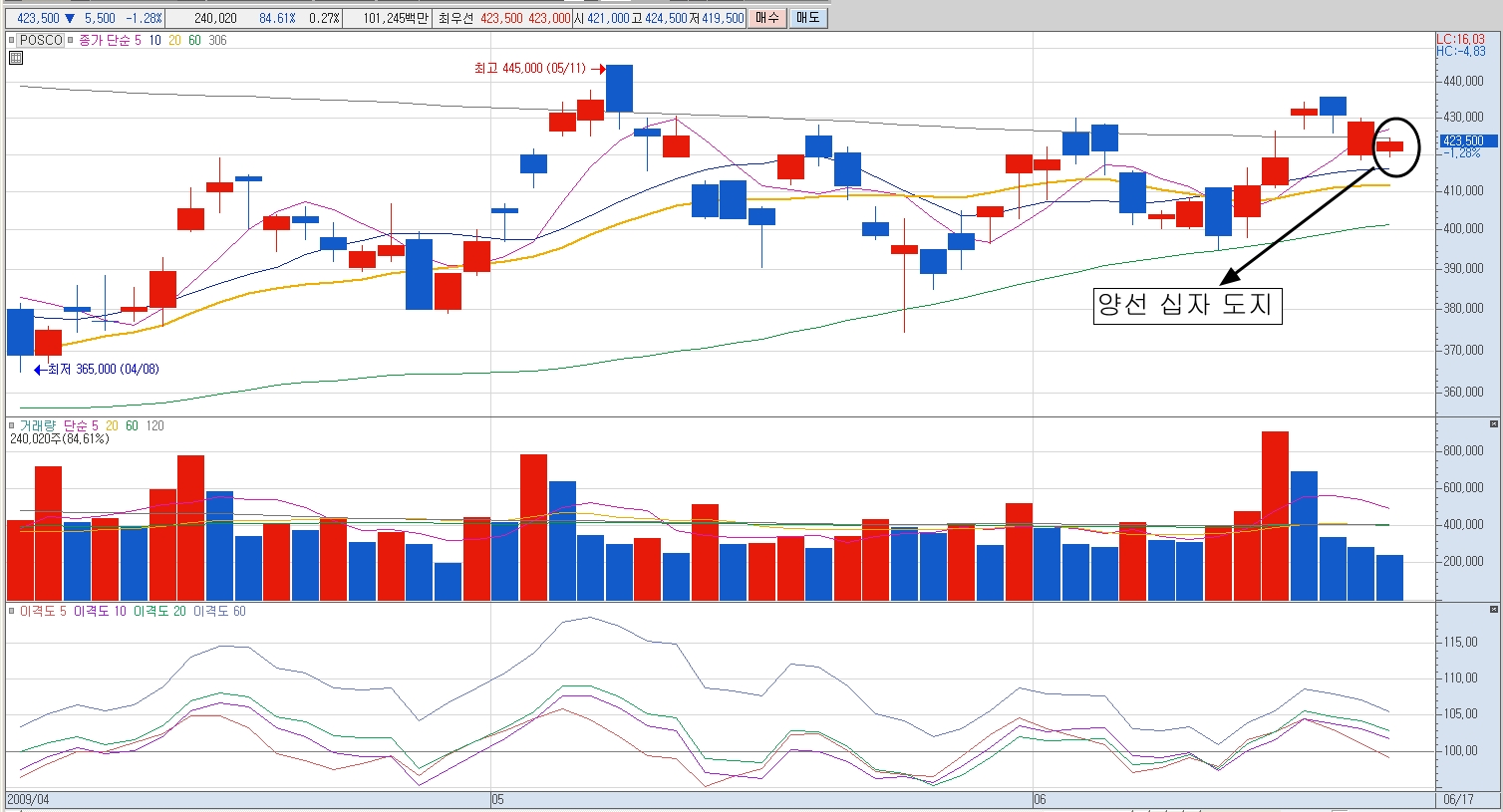Click the small square marker before POSCO
The width and height of the screenshot is (1503, 812).
12,41
